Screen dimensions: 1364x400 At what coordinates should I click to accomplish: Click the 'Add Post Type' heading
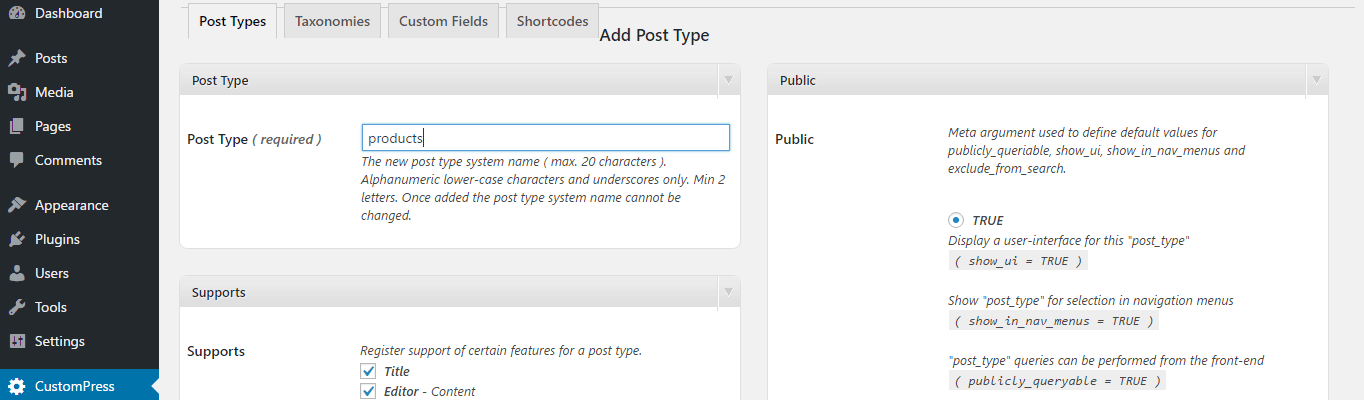[654, 35]
